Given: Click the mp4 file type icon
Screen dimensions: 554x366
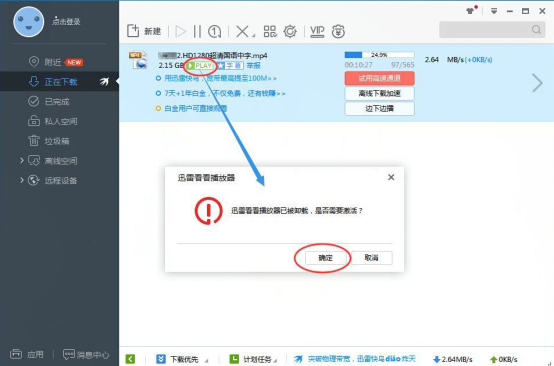Looking at the screenshot, I should (x=138, y=60).
